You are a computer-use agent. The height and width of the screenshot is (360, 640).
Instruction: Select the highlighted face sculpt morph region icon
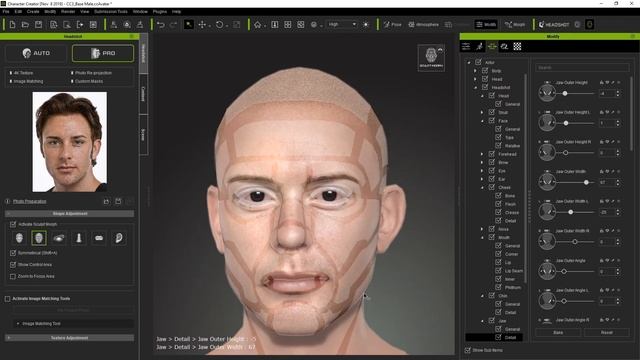click(x=39, y=238)
